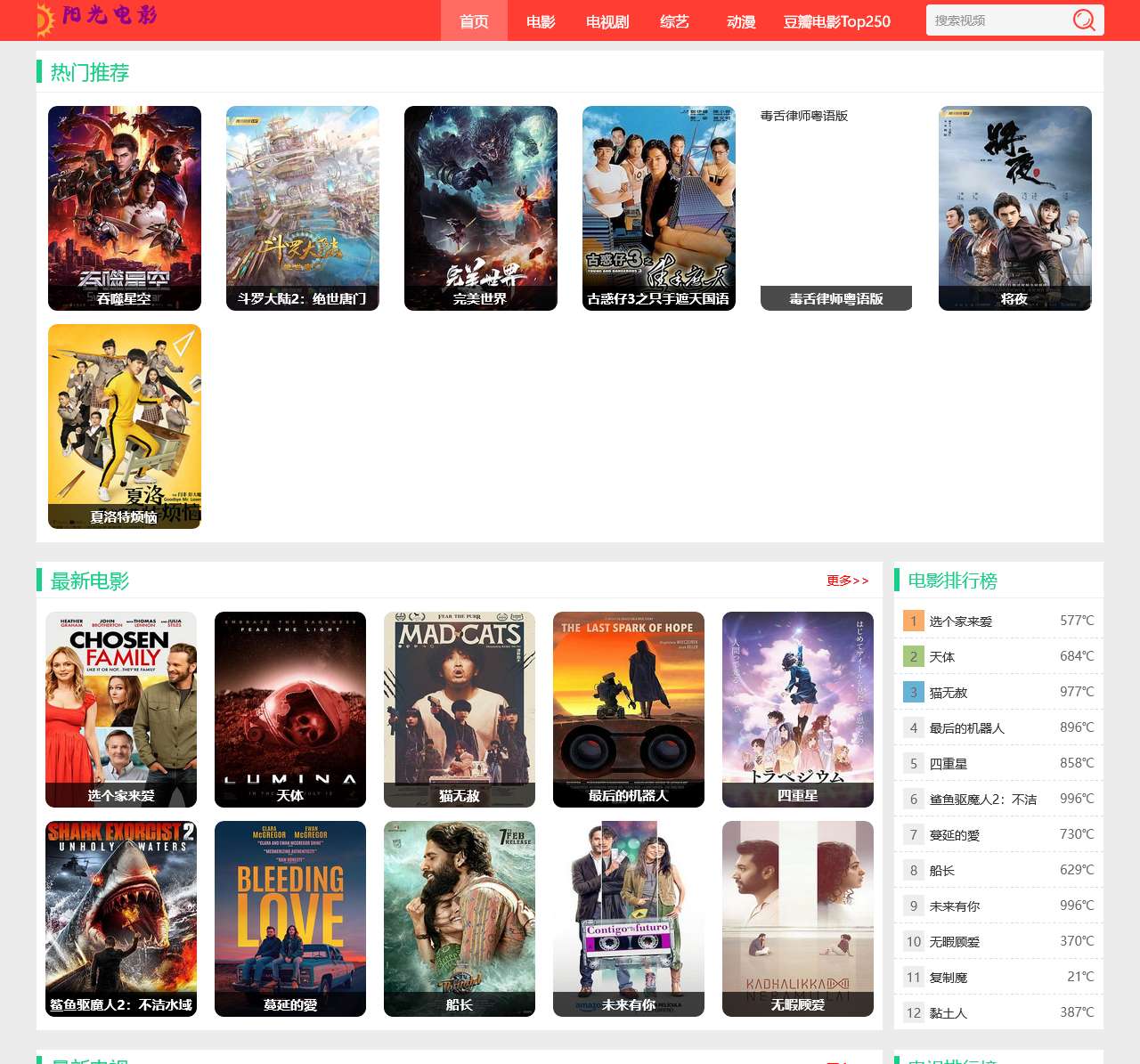This screenshot has width=1140, height=1064.
Task: Click ranking entry 四重星
Action: [949, 764]
